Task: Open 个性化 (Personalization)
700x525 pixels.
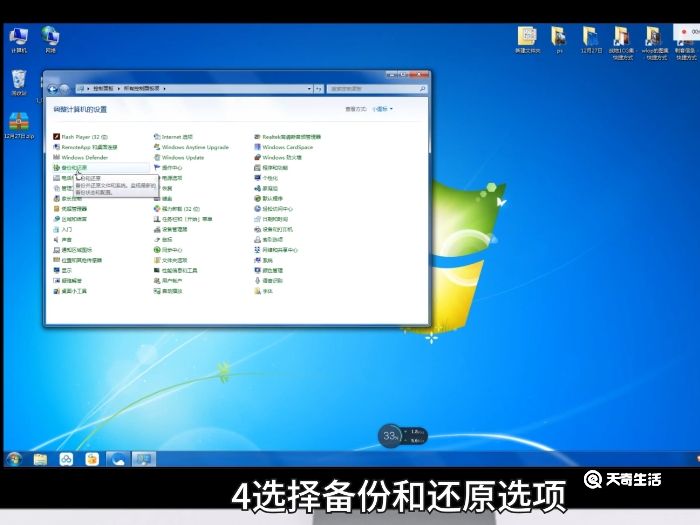Action: click(x=266, y=178)
